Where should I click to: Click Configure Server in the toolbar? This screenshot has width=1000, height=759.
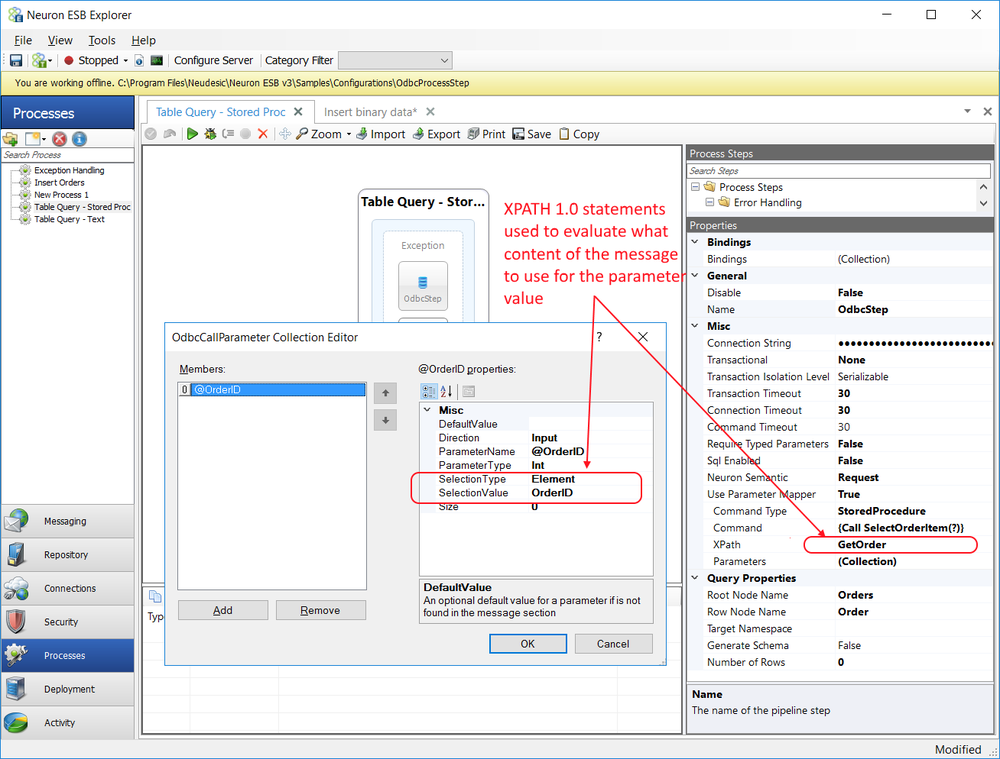pos(214,61)
